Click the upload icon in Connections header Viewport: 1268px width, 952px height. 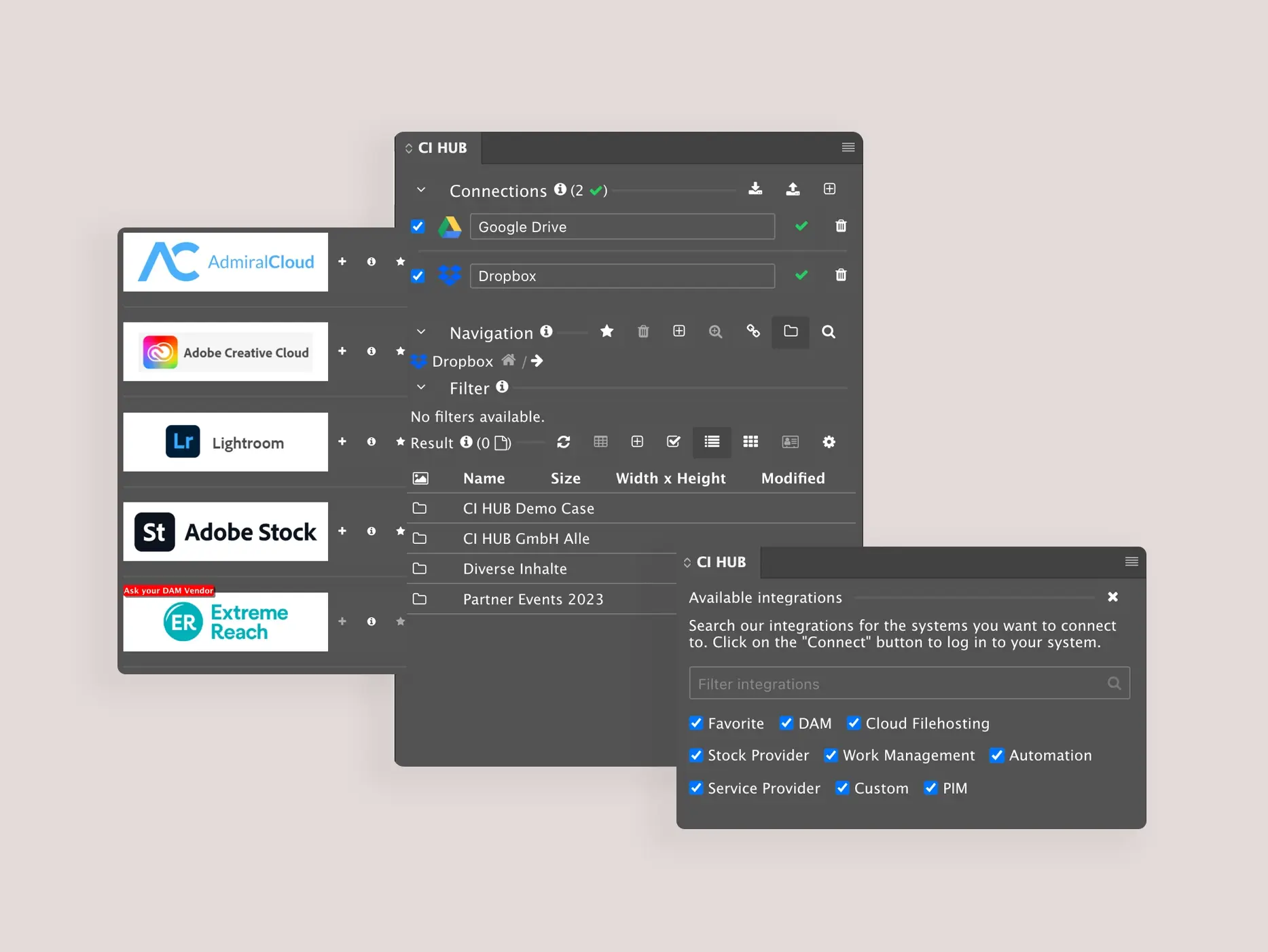793,189
